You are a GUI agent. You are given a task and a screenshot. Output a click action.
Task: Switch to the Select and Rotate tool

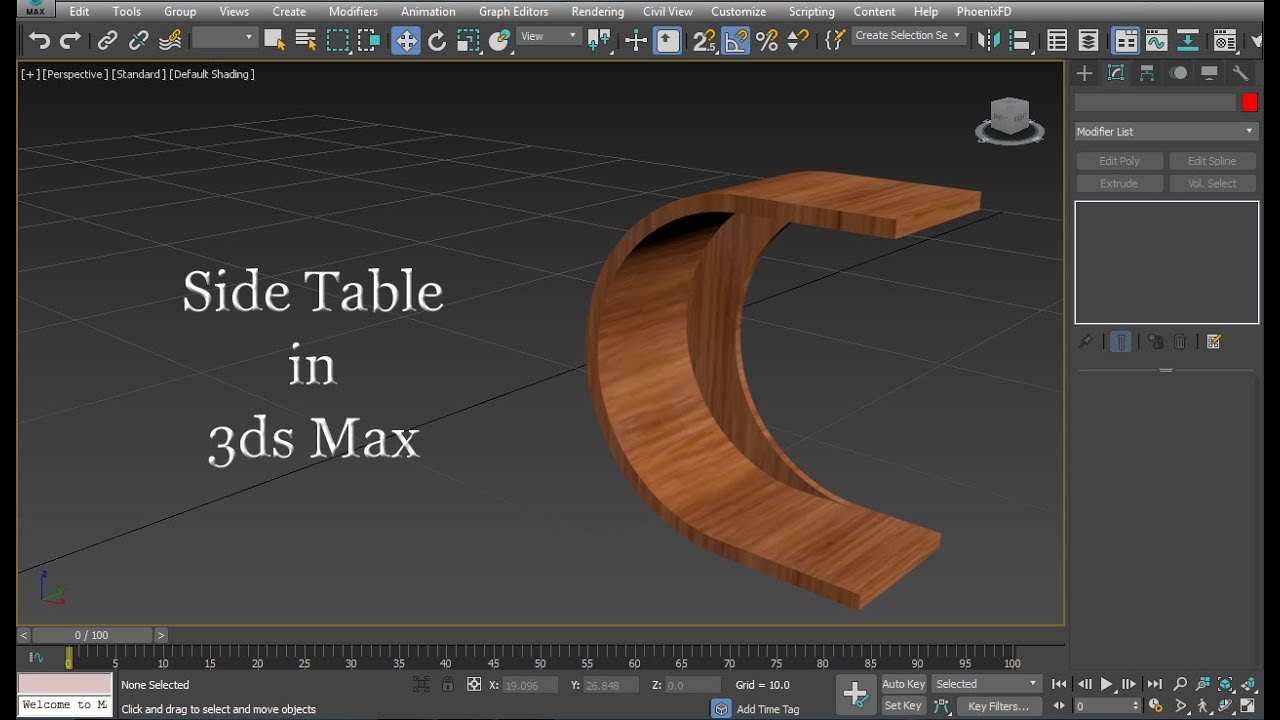pyautogui.click(x=437, y=40)
